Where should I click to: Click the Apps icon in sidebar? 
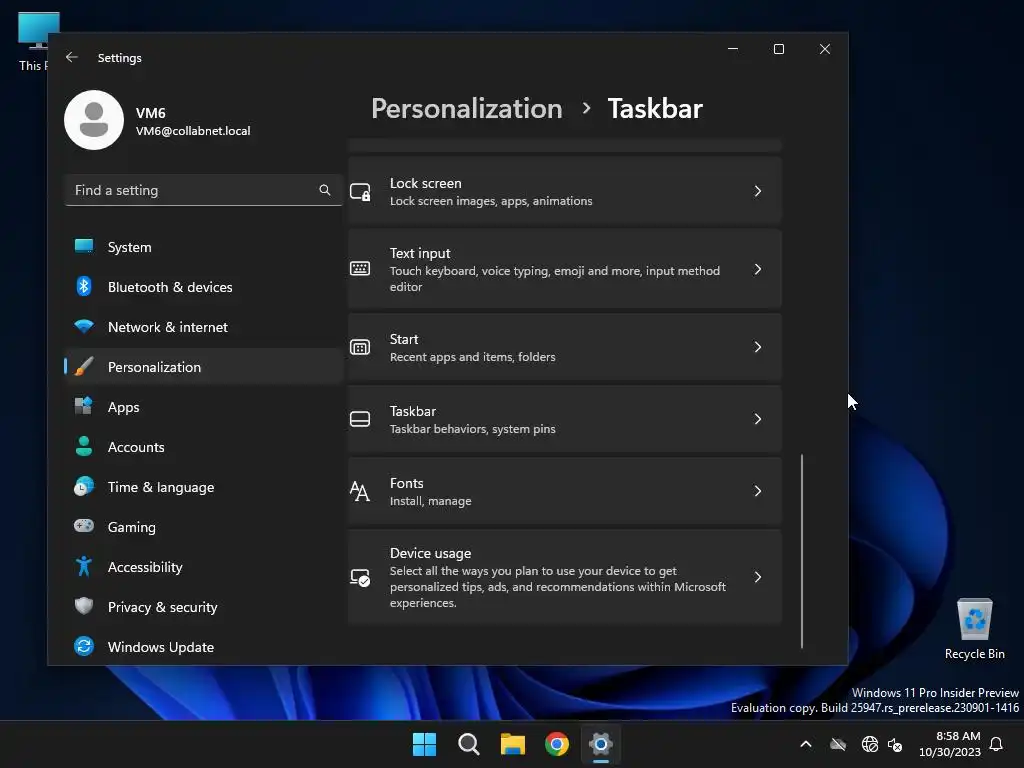[84, 406]
